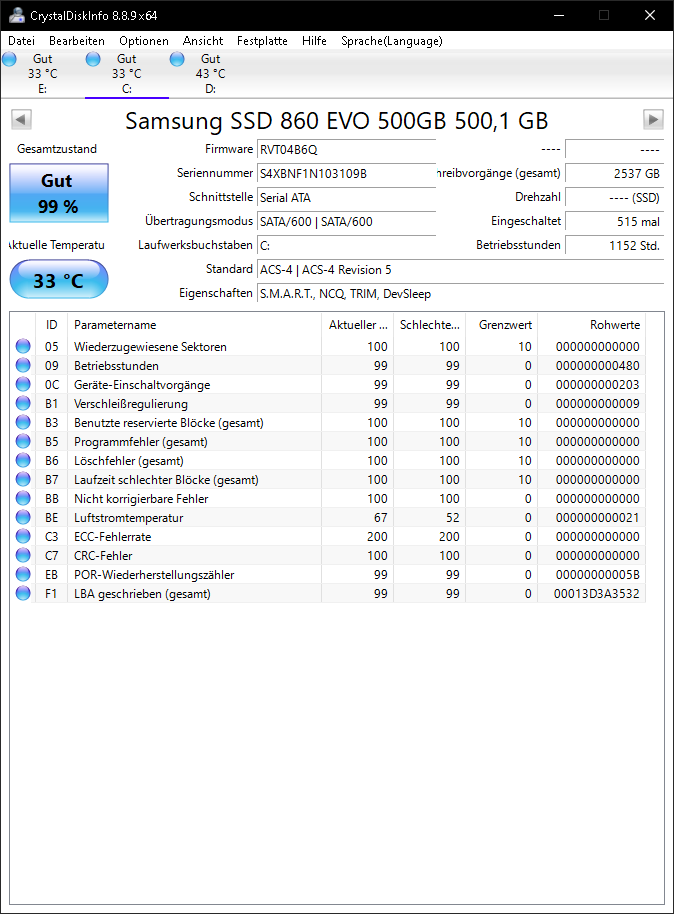Sort by Aktueller column header

coord(357,325)
